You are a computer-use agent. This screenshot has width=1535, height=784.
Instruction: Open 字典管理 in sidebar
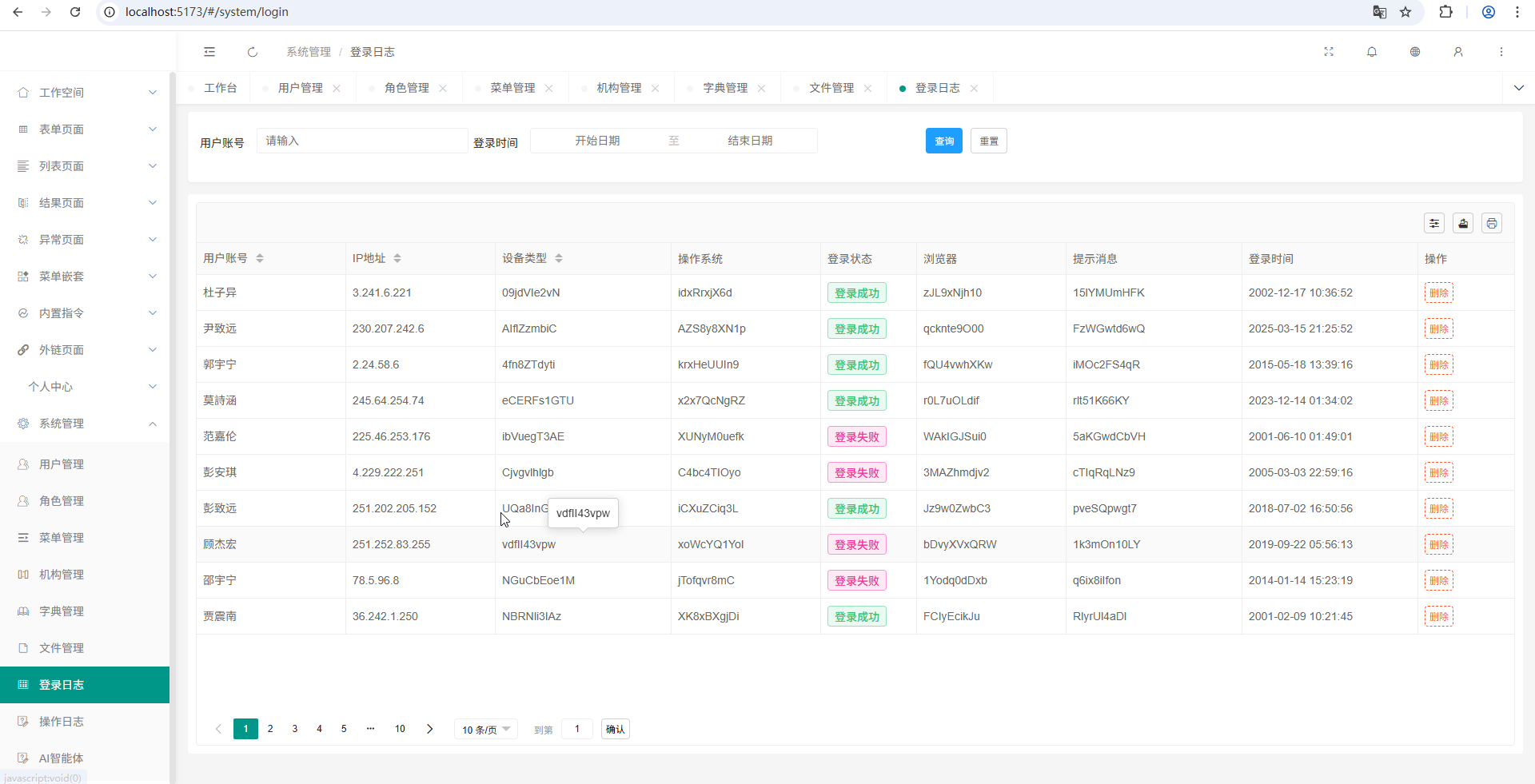85,611
